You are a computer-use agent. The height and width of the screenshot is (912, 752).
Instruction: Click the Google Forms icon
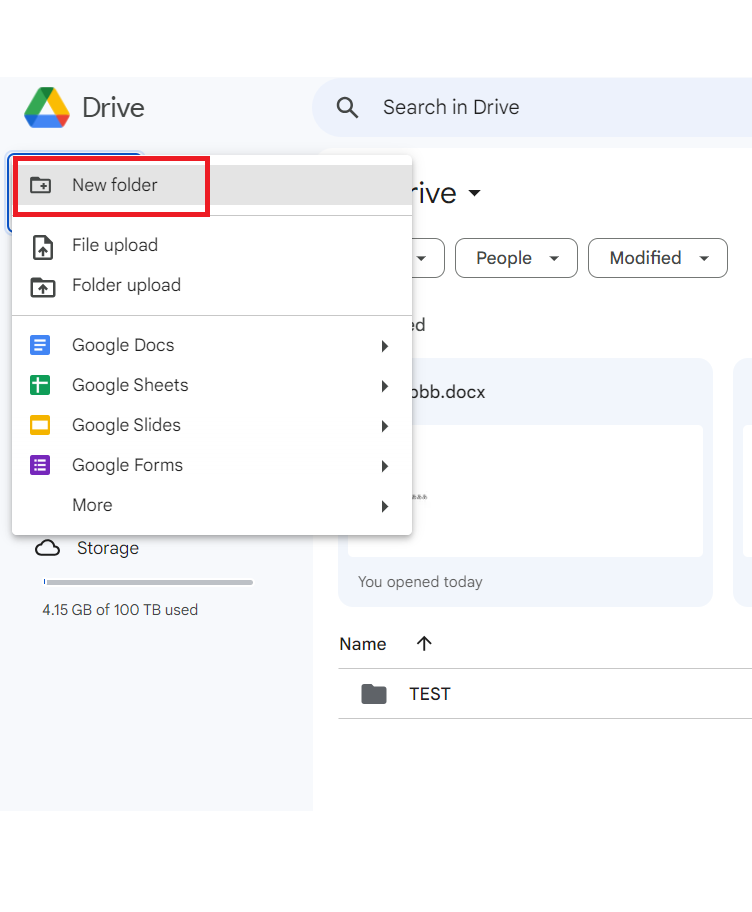(x=40, y=465)
